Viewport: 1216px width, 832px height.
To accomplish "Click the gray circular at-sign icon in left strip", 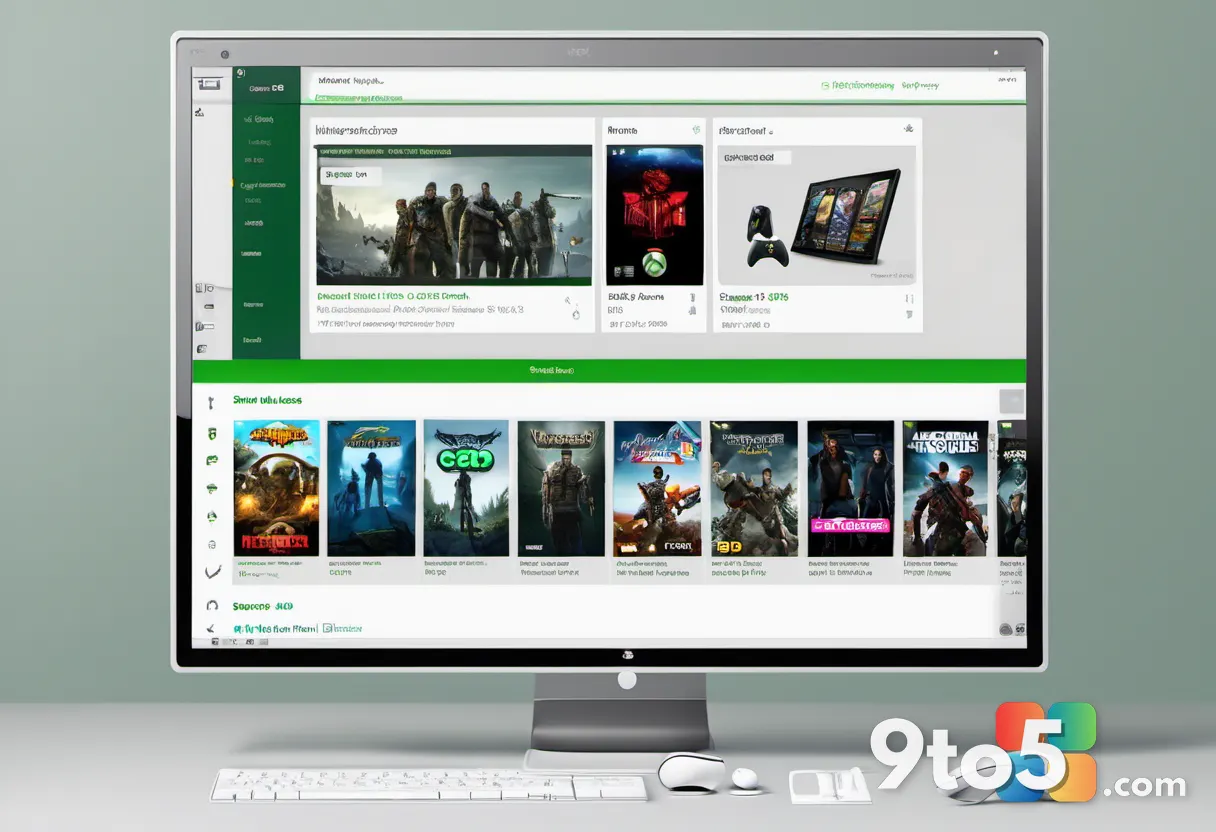I will click(x=211, y=545).
